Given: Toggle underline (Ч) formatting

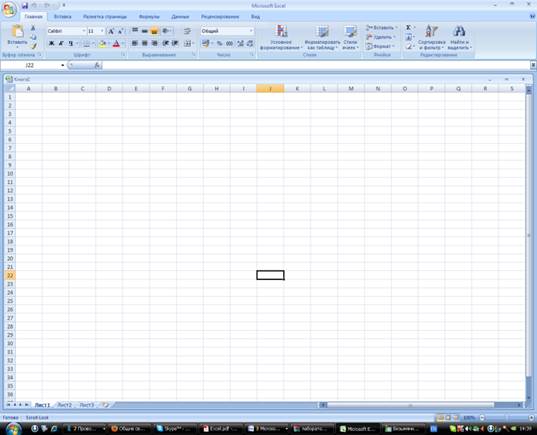Looking at the screenshot, I should [x=71, y=44].
